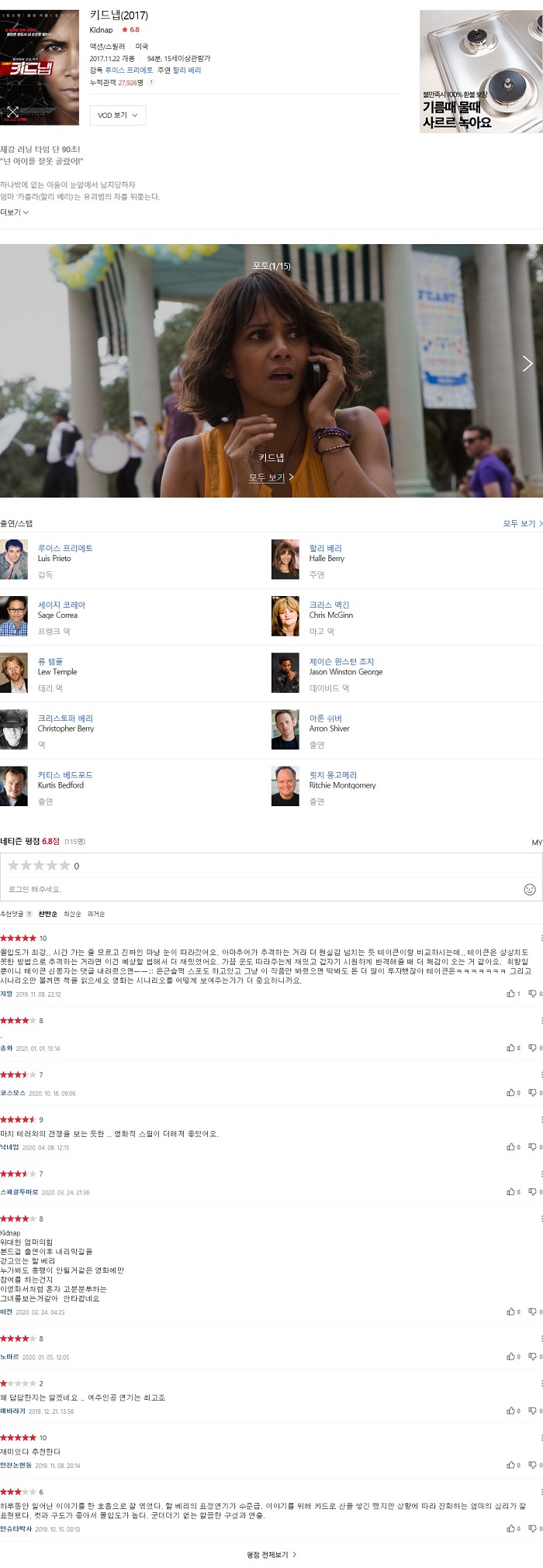Click 할리 베리 cast thumbnail
The width and height of the screenshot is (543, 1568).
(x=285, y=560)
